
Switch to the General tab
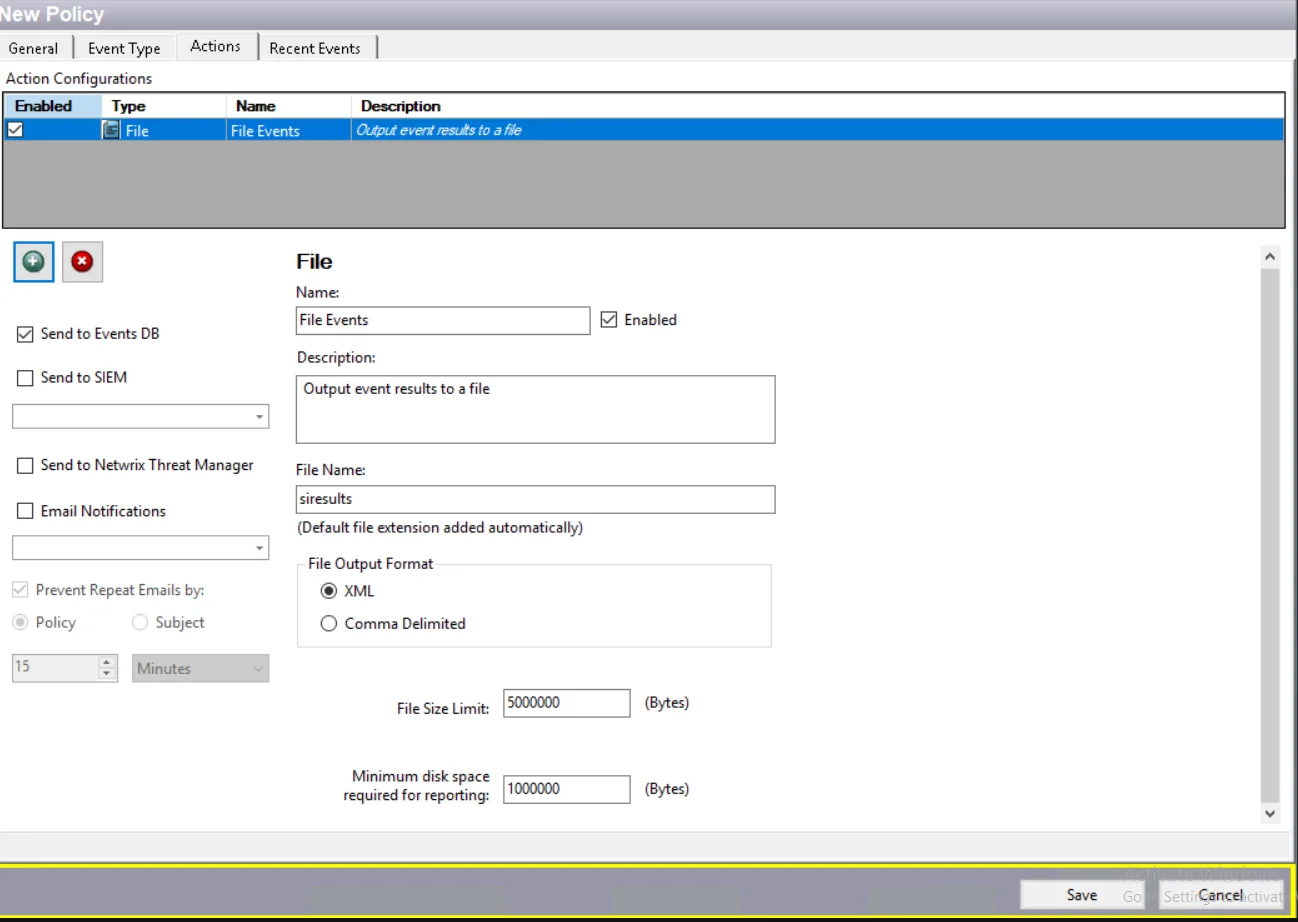coord(33,48)
